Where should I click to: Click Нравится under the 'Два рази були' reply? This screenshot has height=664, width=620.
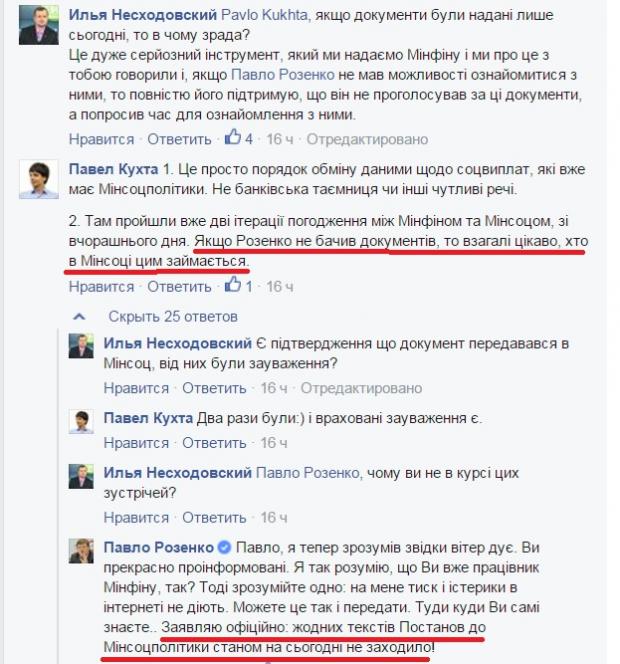(136, 443)
